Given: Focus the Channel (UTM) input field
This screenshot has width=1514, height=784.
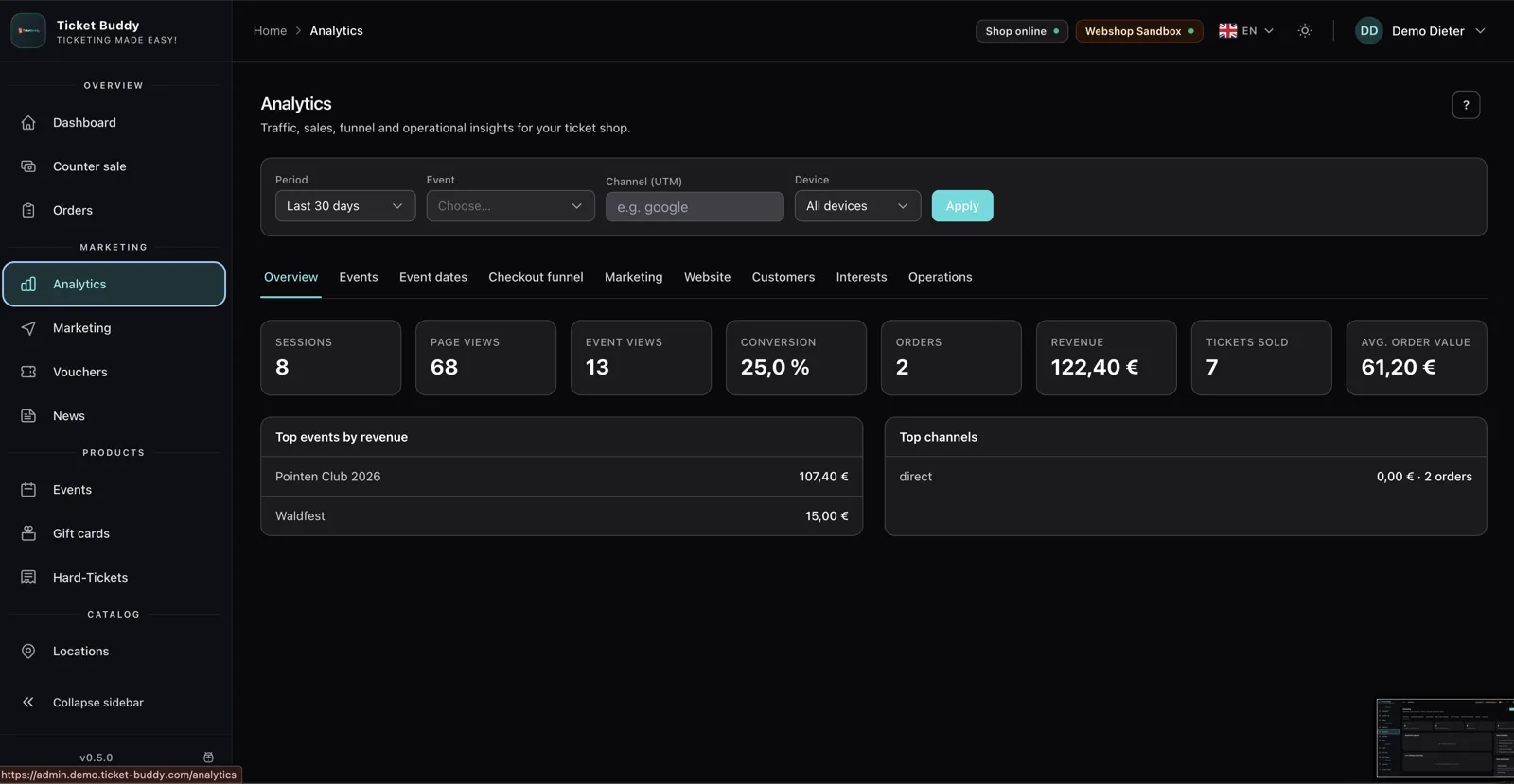Looking at the screenshot, I should 695,207.
